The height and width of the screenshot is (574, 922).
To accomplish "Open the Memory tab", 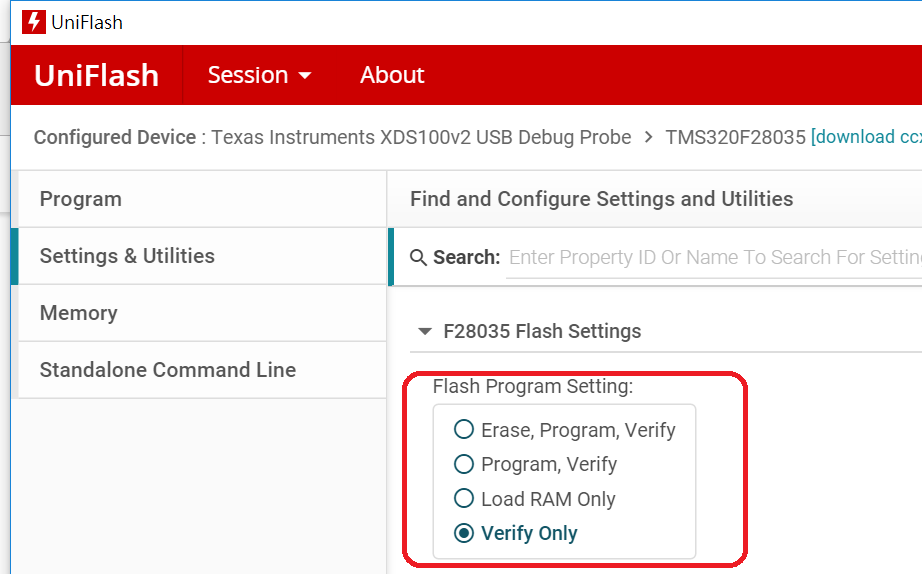I will click(202, 313).
